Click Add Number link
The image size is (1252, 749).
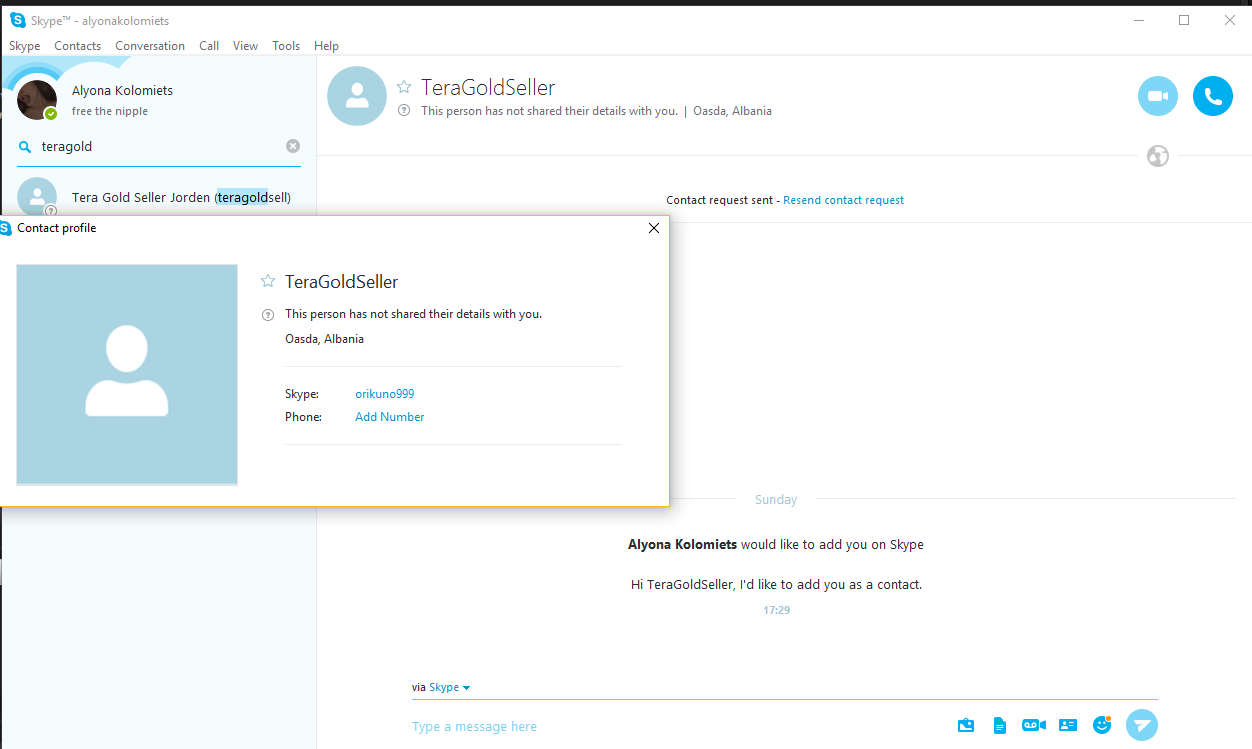[390, 417]
